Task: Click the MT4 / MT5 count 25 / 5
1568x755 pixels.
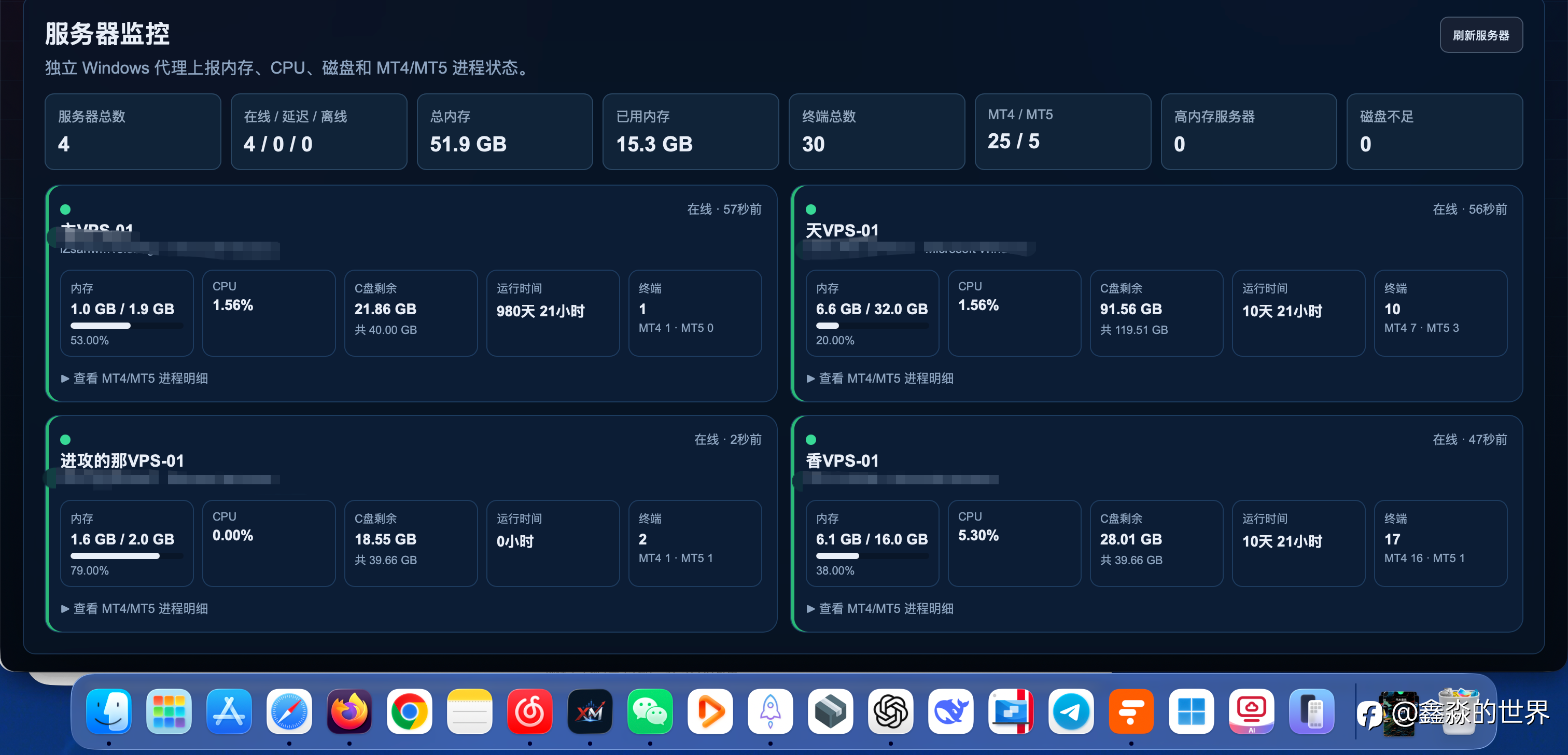Action: (1014, 141)
